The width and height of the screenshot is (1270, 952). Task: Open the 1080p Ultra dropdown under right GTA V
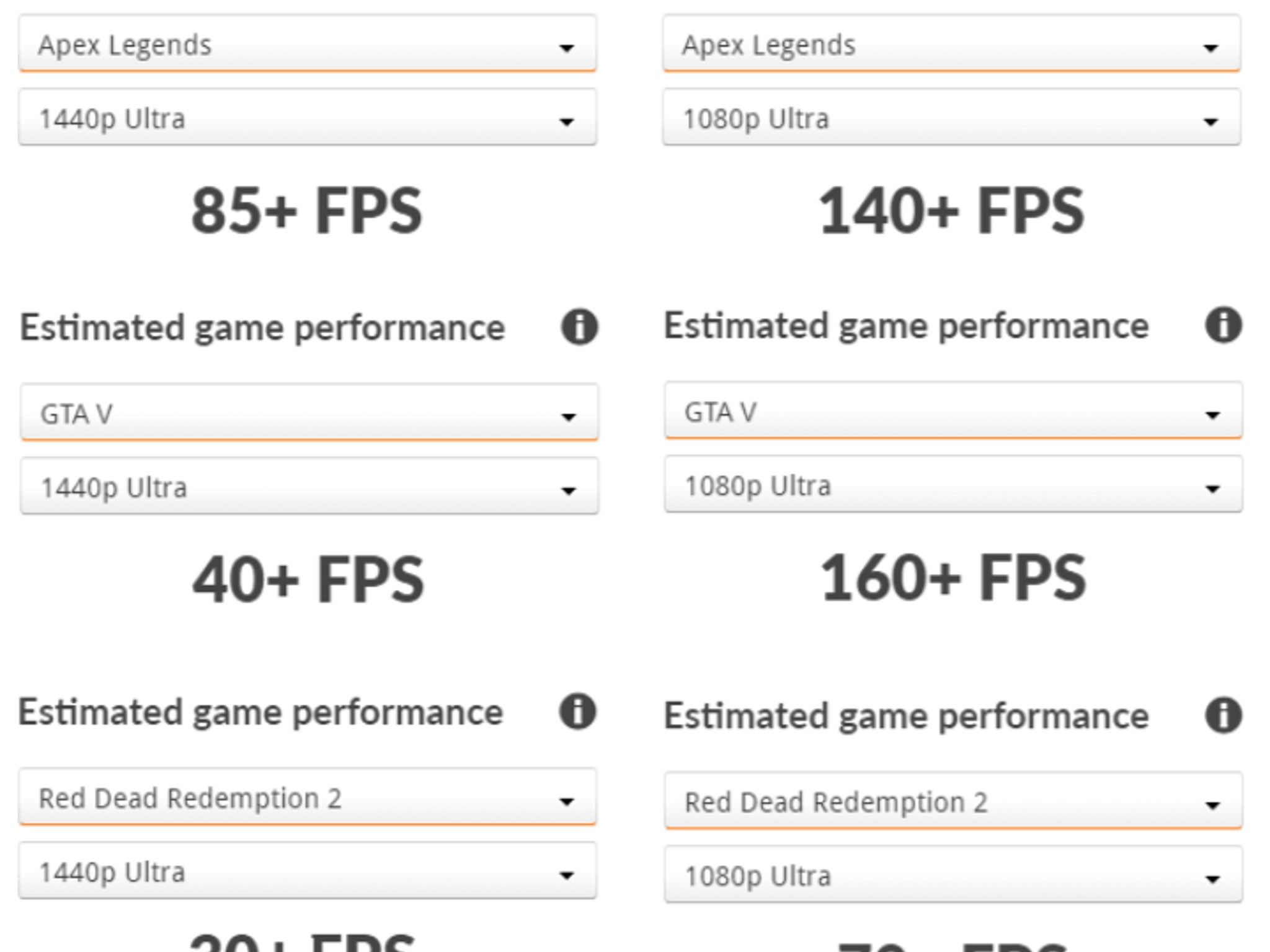click(952, 487)
